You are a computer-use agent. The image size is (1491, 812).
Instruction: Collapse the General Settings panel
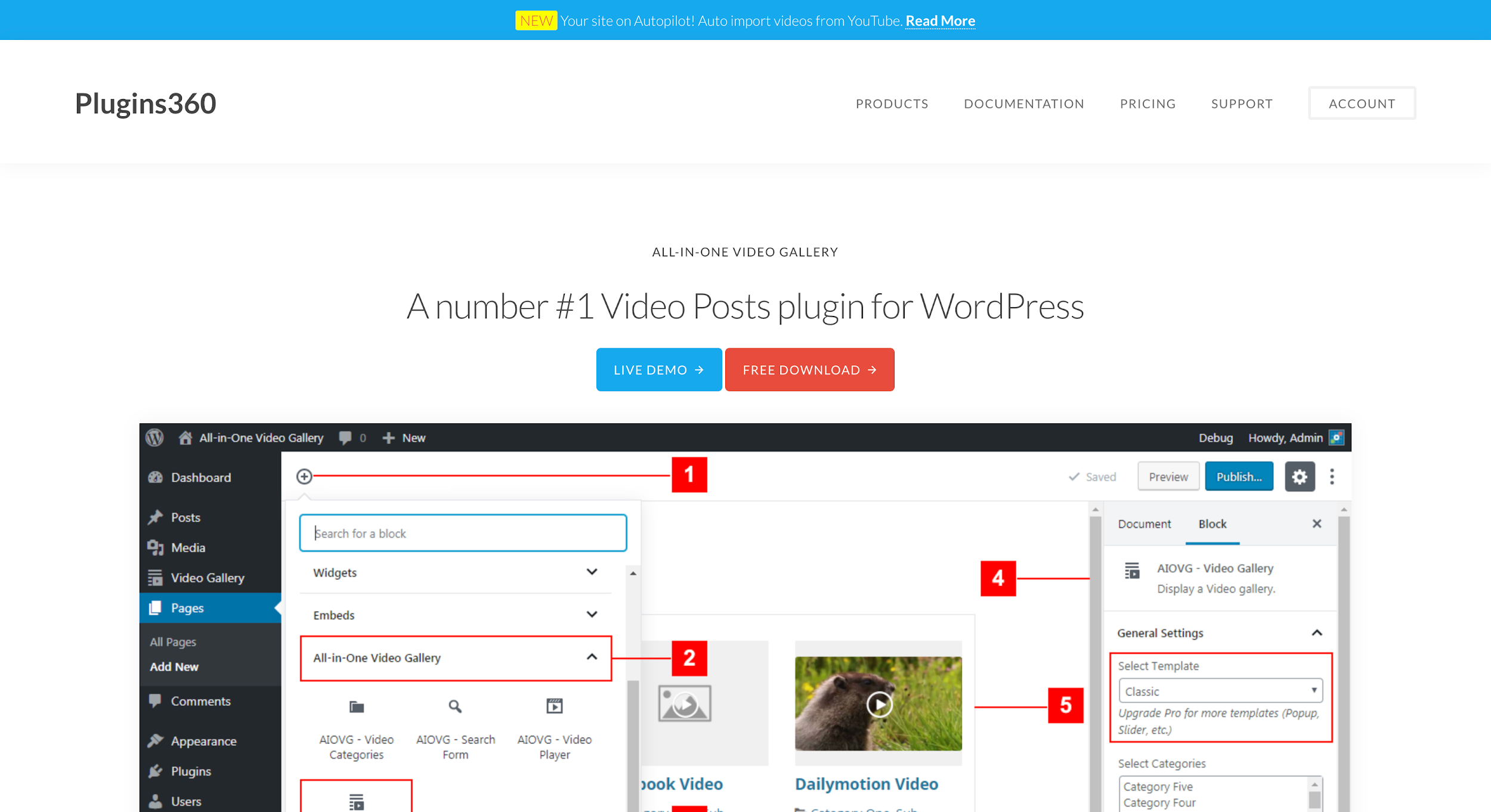(x=1316, y=633)
